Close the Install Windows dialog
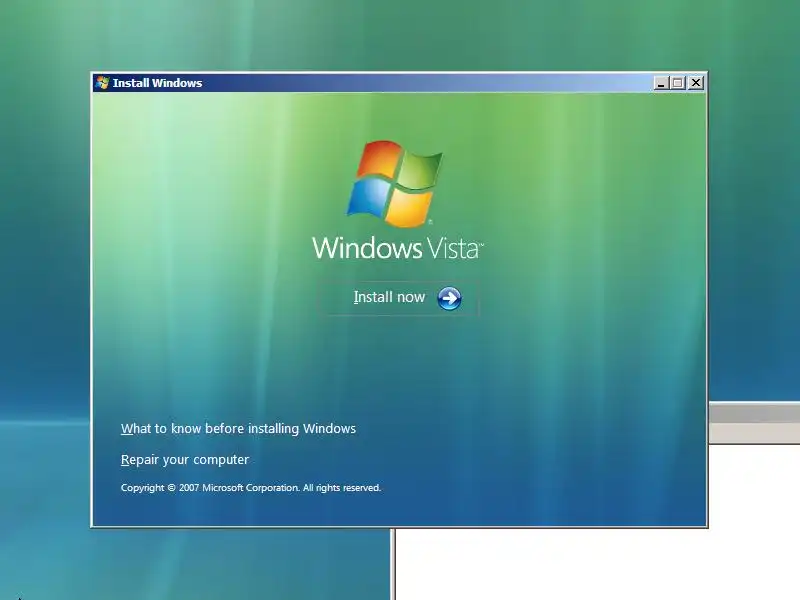800x600 pixels. (x=696, y=83)
